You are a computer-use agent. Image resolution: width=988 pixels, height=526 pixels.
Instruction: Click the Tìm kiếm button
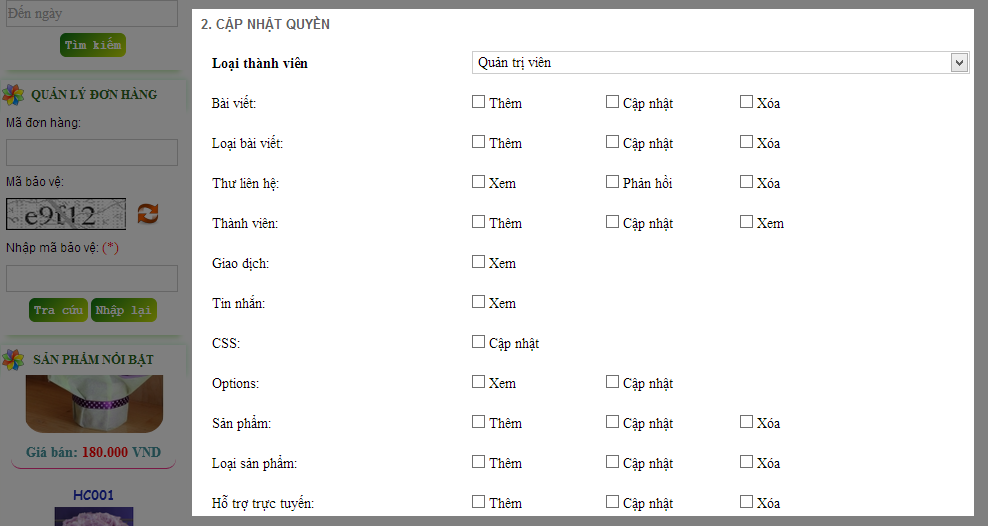pyautogui.click(x=93, y=45)
